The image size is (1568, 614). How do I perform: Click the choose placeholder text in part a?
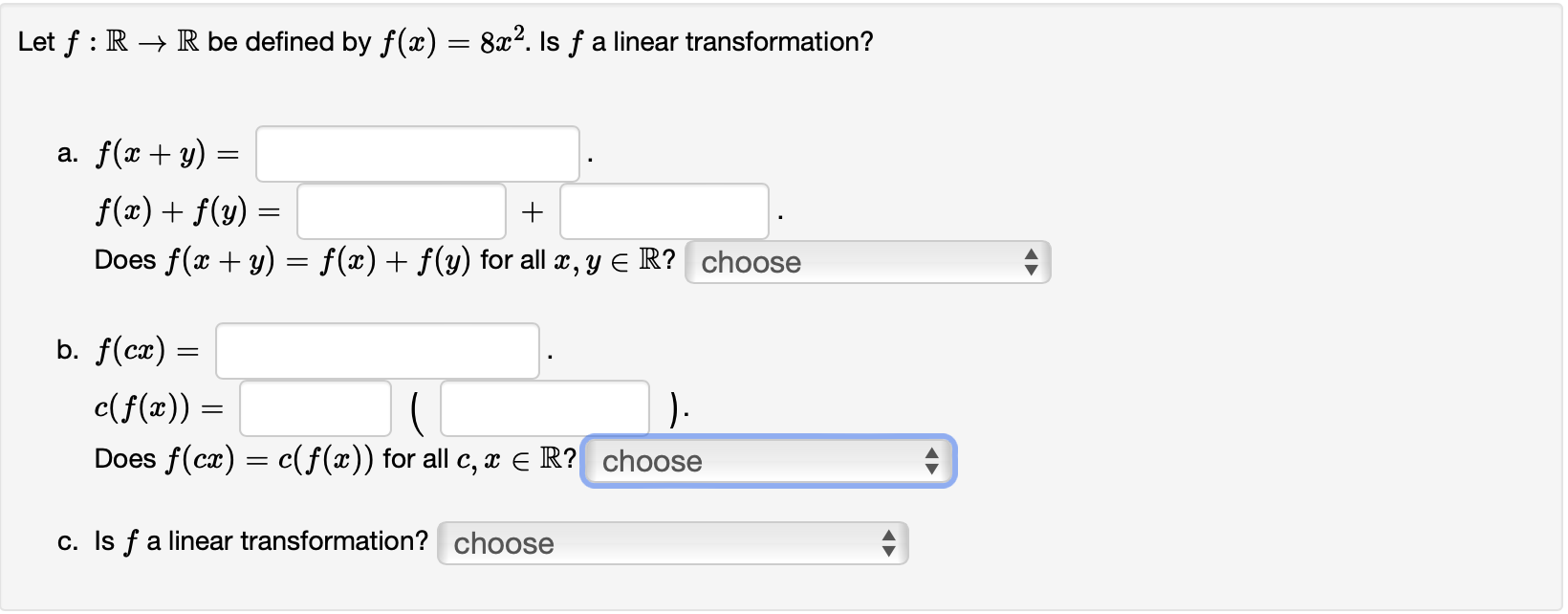(x=750, y=261)
